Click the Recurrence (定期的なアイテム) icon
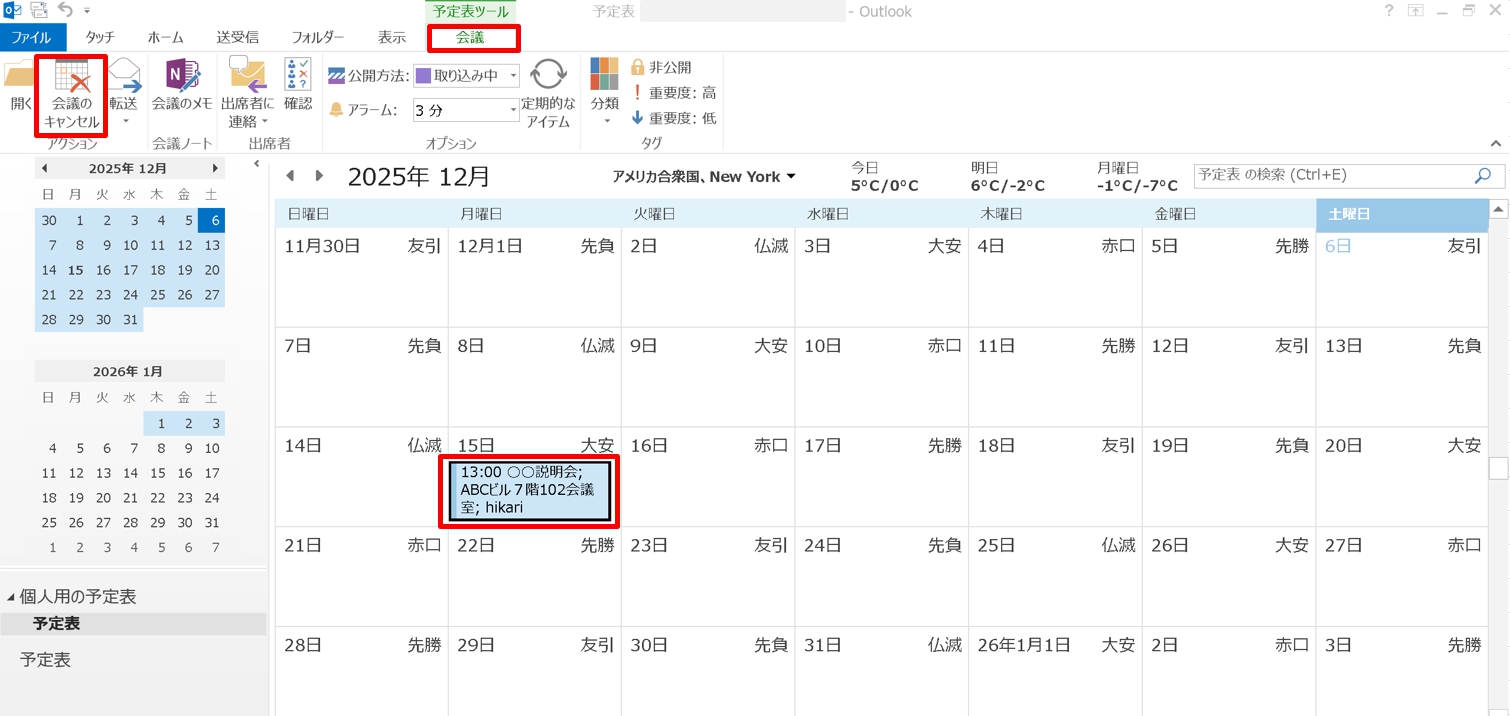 click(548, 78)
